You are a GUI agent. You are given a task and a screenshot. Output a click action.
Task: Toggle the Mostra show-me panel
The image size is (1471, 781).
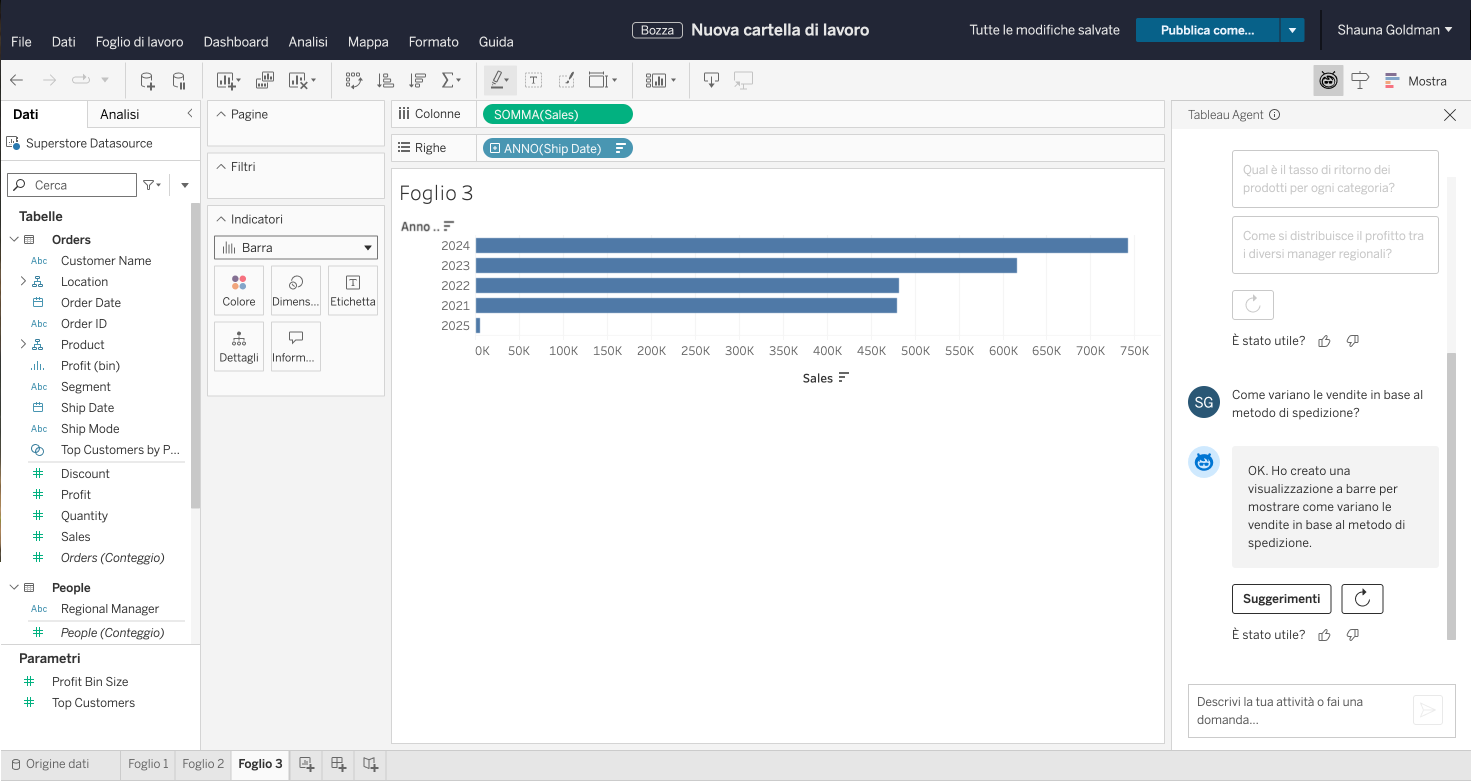[x=1415, y=81]
